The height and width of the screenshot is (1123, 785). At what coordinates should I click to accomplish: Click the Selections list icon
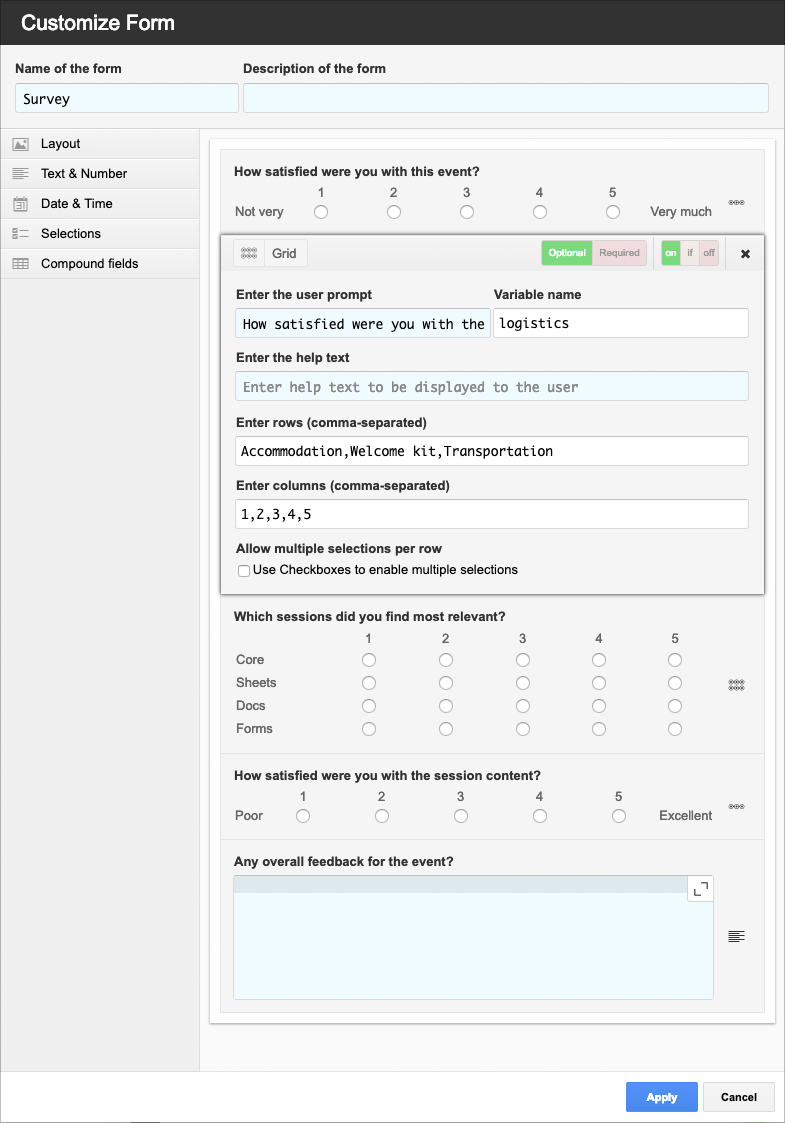pyautogui.click(x=21, y=234)
